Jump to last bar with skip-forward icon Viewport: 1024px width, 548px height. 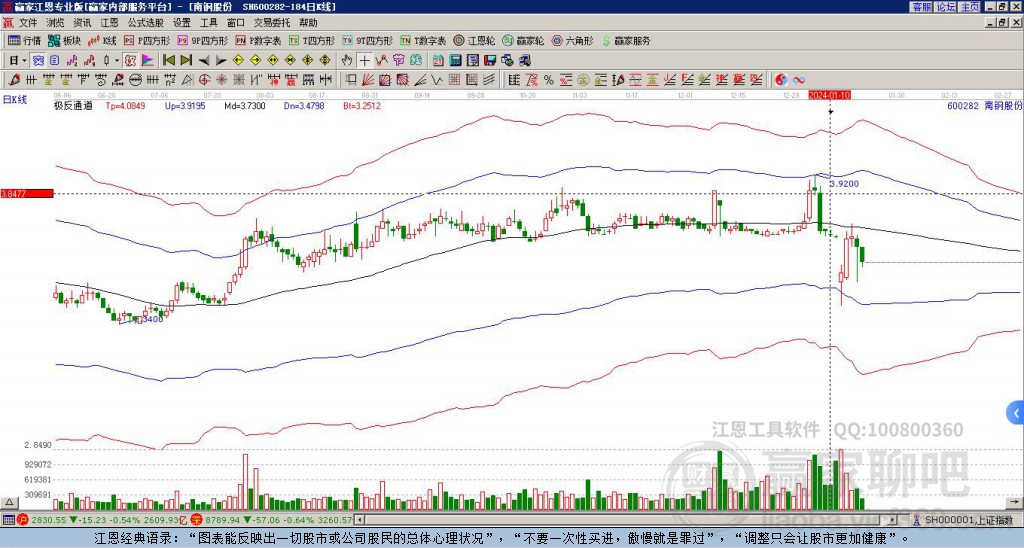coord(186,61)
